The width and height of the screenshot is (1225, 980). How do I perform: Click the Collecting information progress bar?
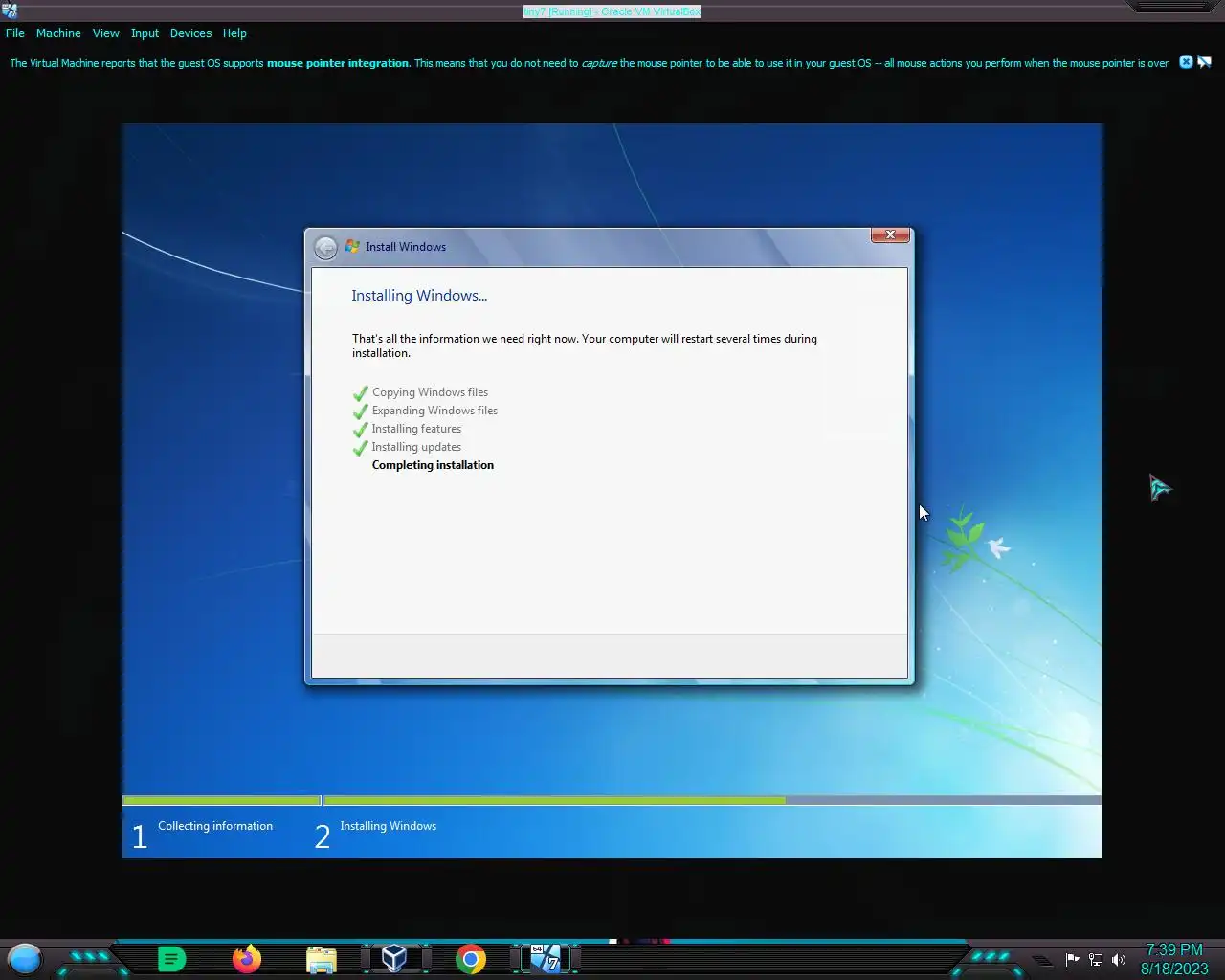coord(222,800)
